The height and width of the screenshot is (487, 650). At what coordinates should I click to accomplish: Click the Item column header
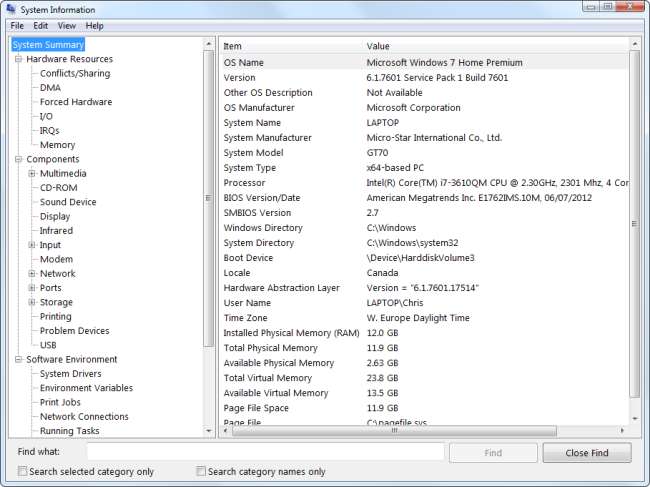232,46
